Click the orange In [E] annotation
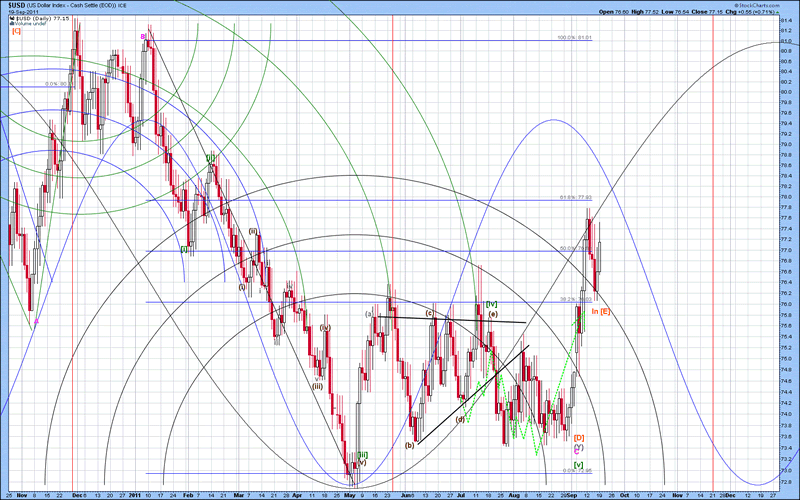800x500 pixels. [600, 312]
